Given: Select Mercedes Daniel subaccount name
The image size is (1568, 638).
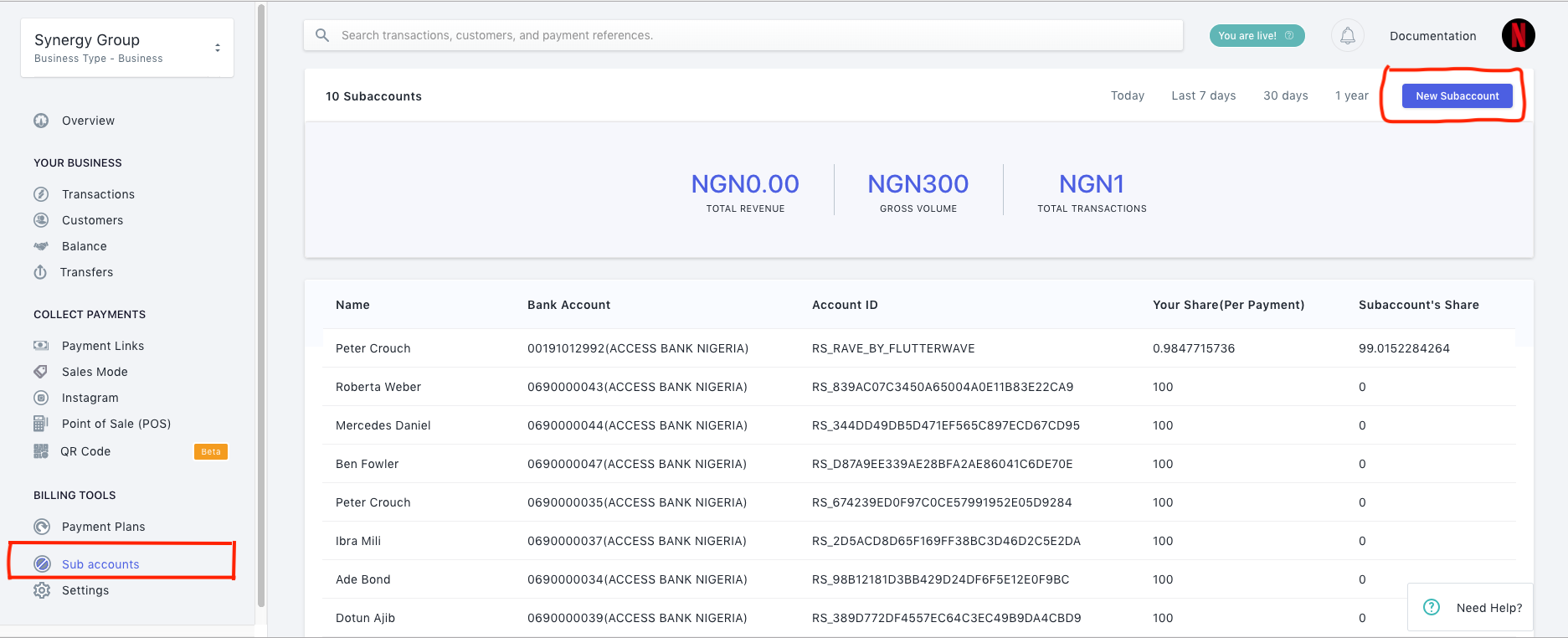Looking at the screenshot, I should pos(383,425).
